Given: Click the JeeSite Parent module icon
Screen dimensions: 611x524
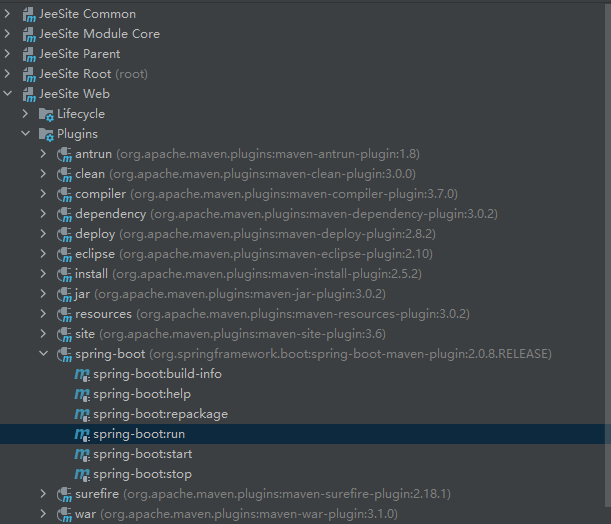Looking at the screenshot, I should [x=29, y=55].
